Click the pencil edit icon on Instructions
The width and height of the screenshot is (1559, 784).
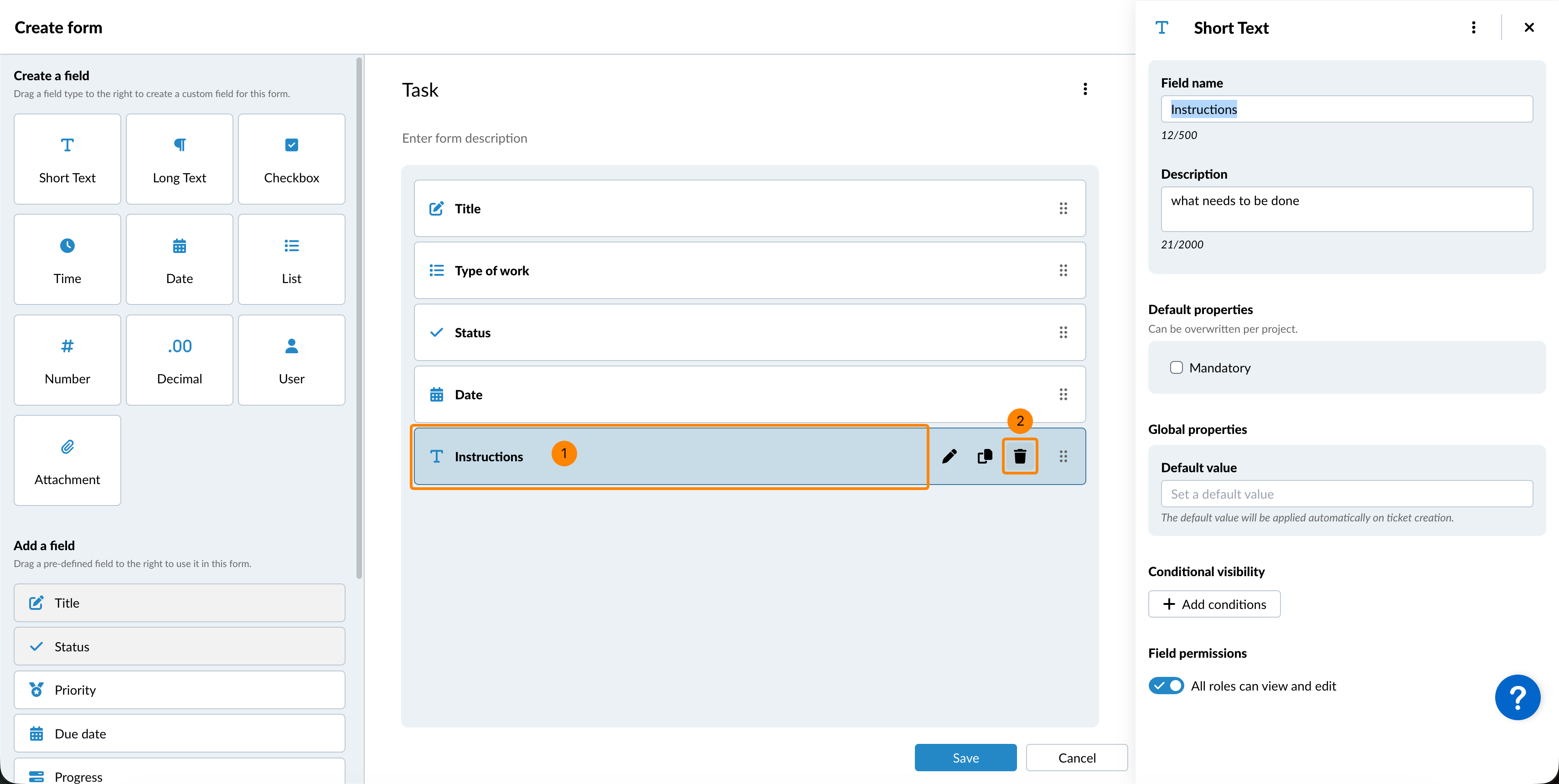tap(949, 456)
